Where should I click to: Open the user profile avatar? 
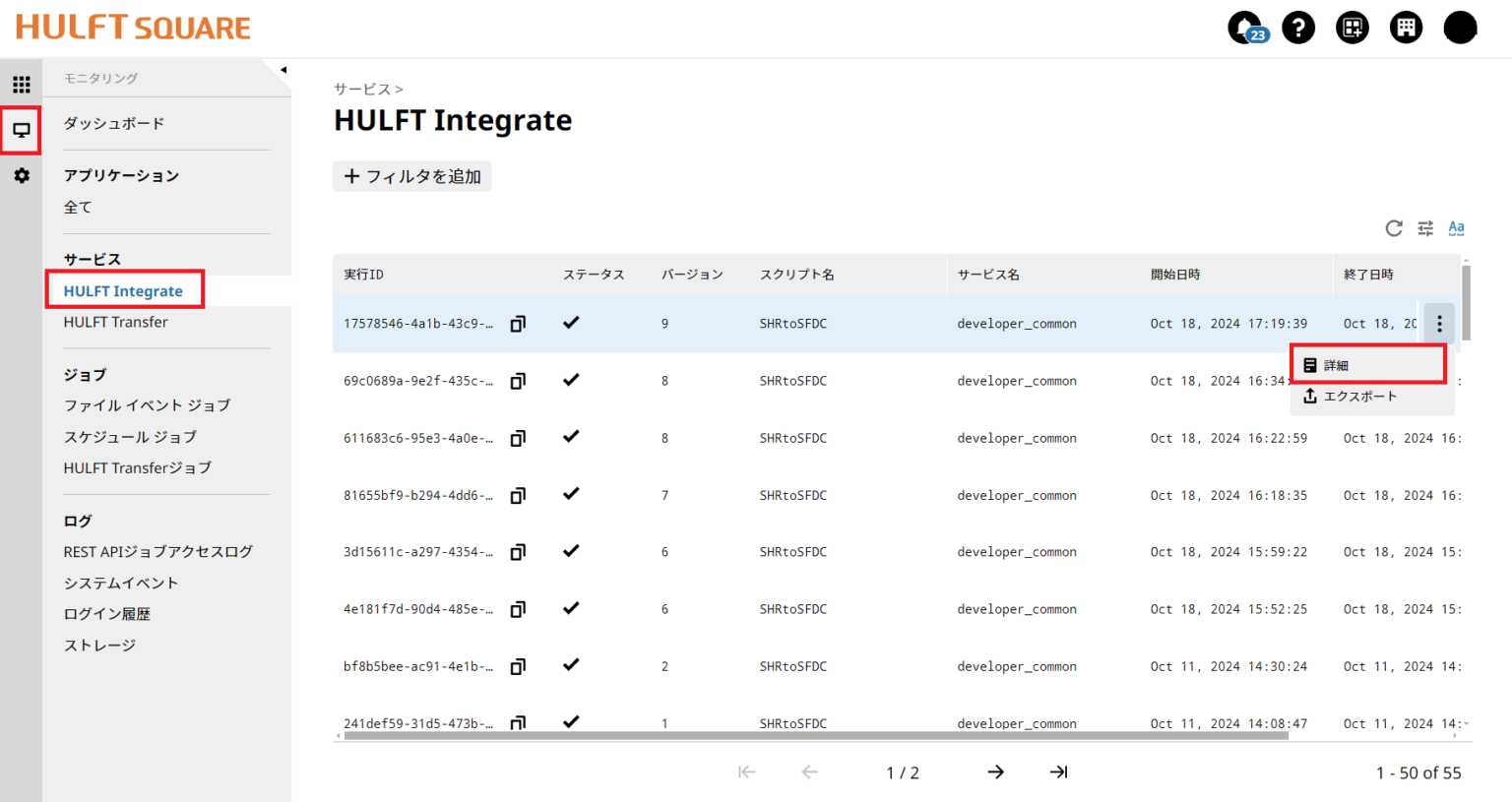1459,28
